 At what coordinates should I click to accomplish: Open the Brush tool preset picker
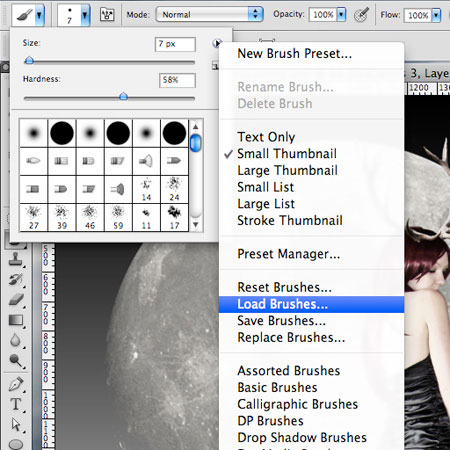[x=28, y=14]
